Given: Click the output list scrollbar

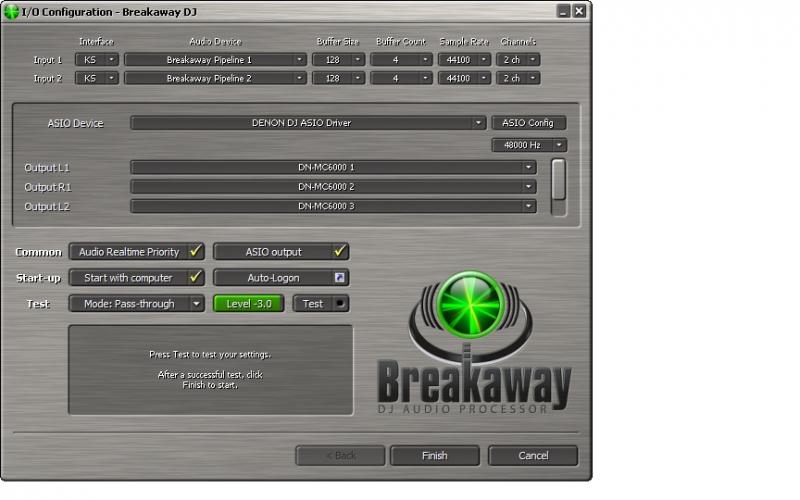Looking at the screenshot, I should 559,180.
